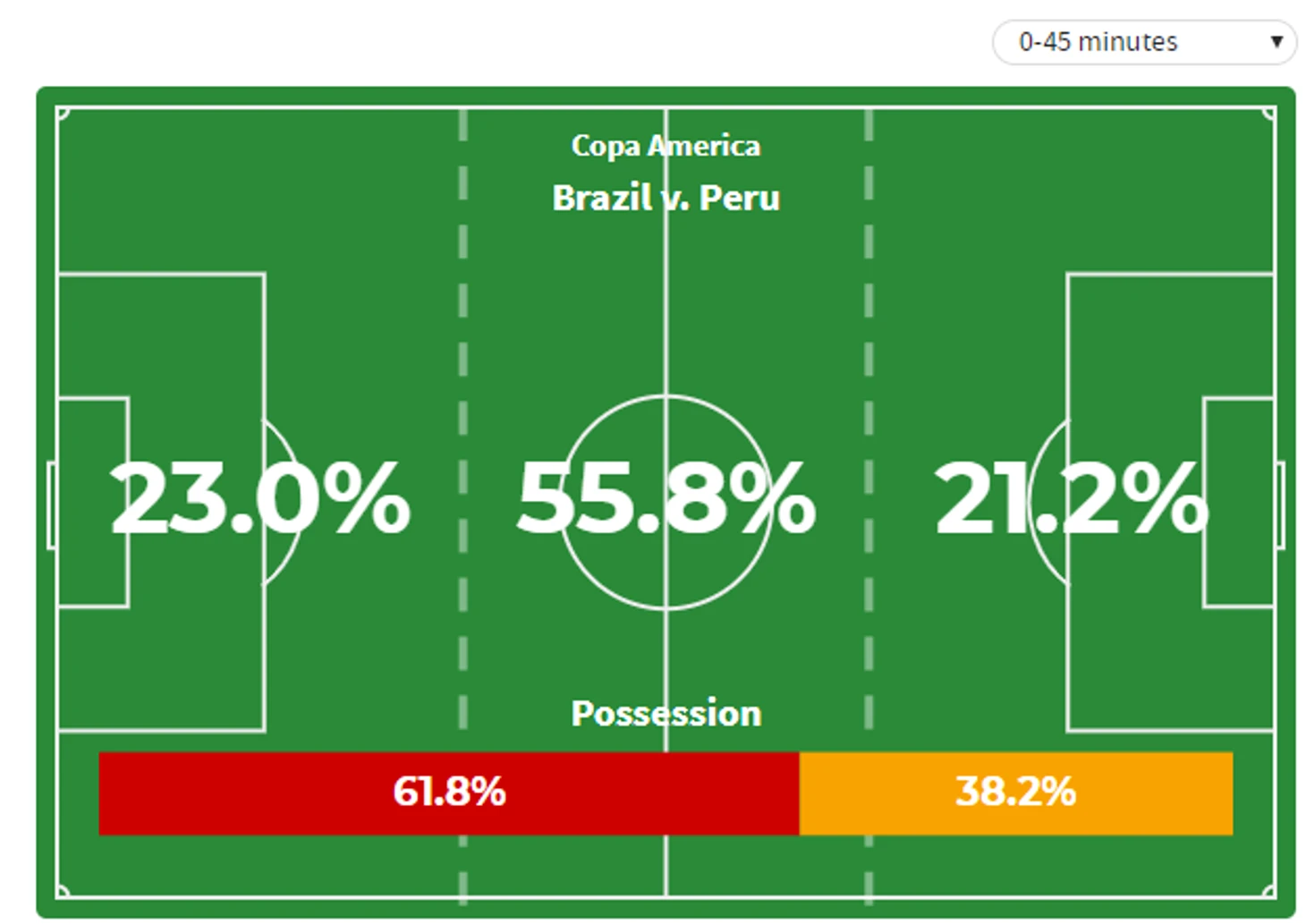Click the bottom-left corner arc of pitch
This screenshot has width=1306, height=924.
click(x=63, y=891)
